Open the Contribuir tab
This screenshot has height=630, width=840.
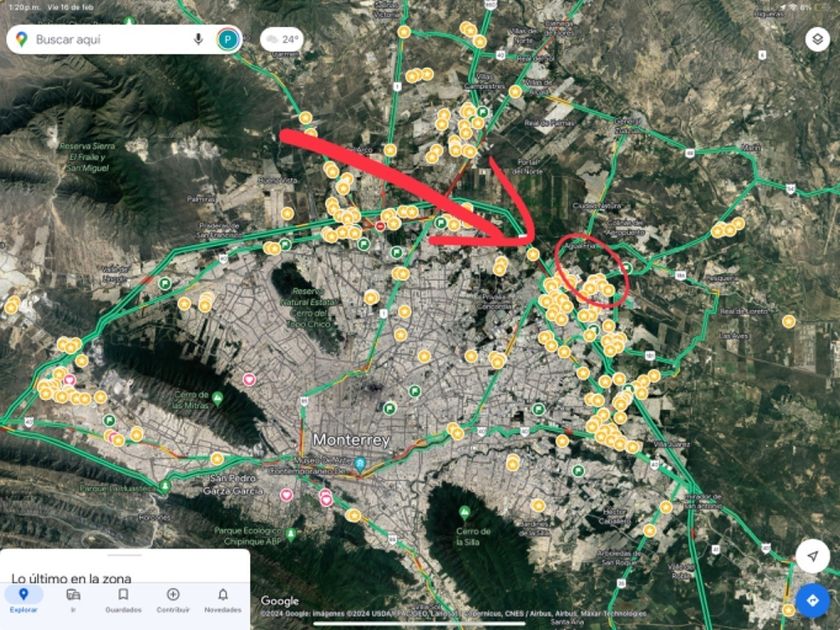173,600
